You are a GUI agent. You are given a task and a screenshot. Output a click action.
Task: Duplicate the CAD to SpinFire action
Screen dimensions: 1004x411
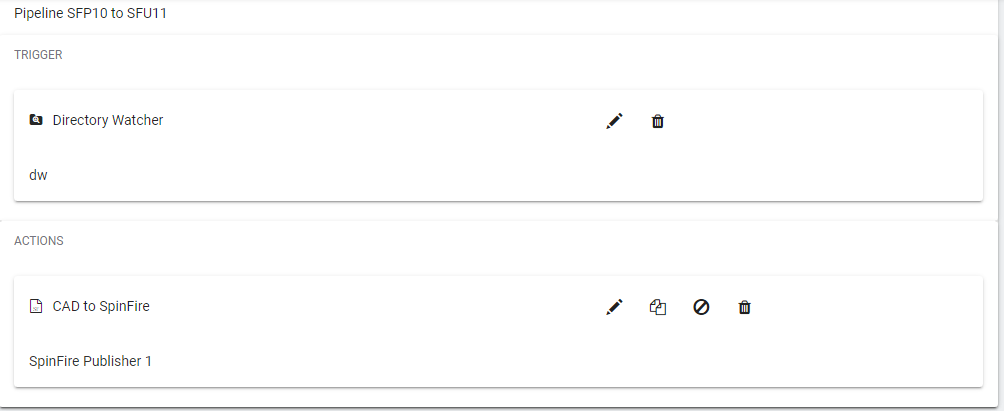(x=657, y=307)
